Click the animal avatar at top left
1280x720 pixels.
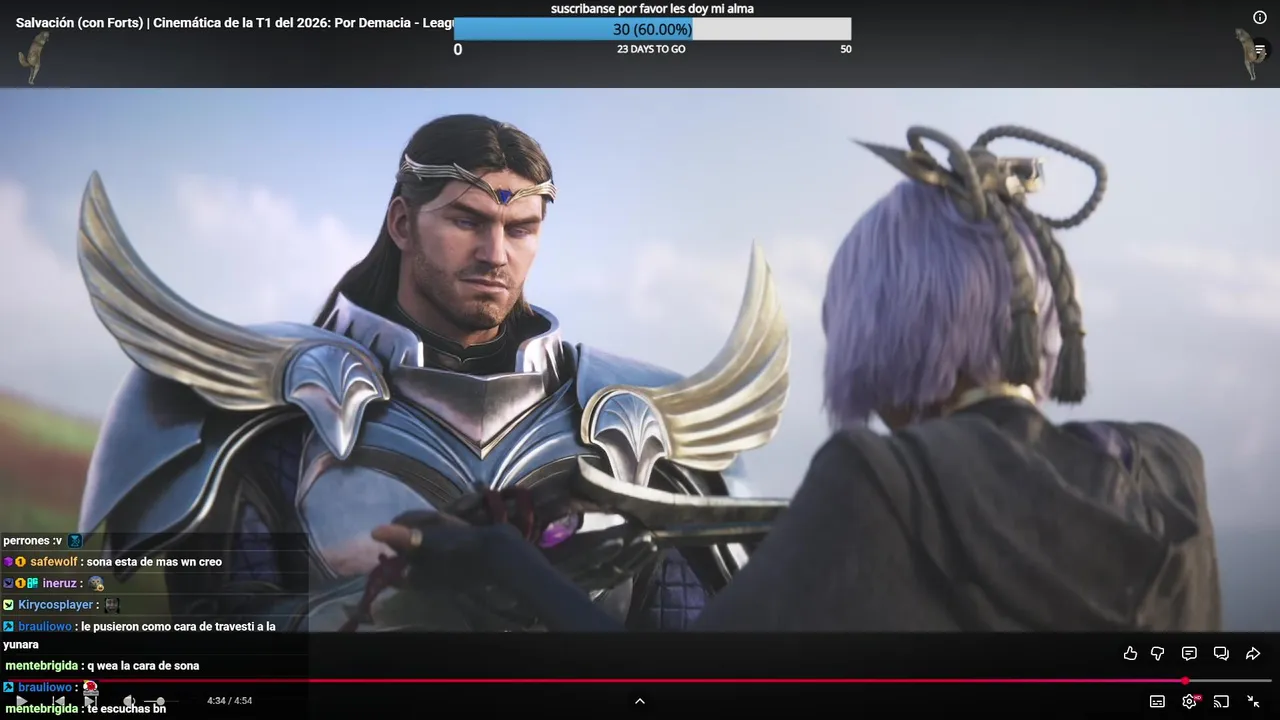click(33, 57)
